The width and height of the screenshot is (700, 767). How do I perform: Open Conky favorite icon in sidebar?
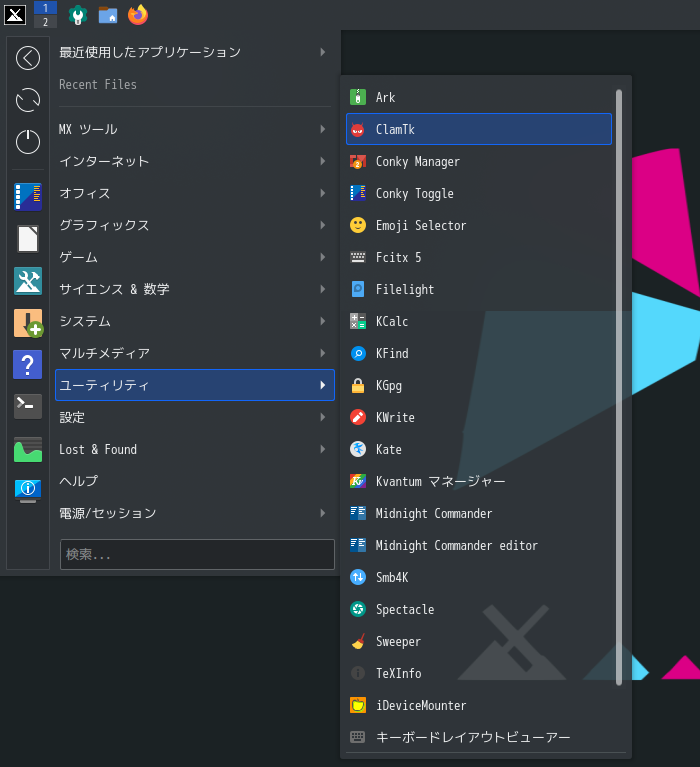pyautogui.click(x=28, y=197)
